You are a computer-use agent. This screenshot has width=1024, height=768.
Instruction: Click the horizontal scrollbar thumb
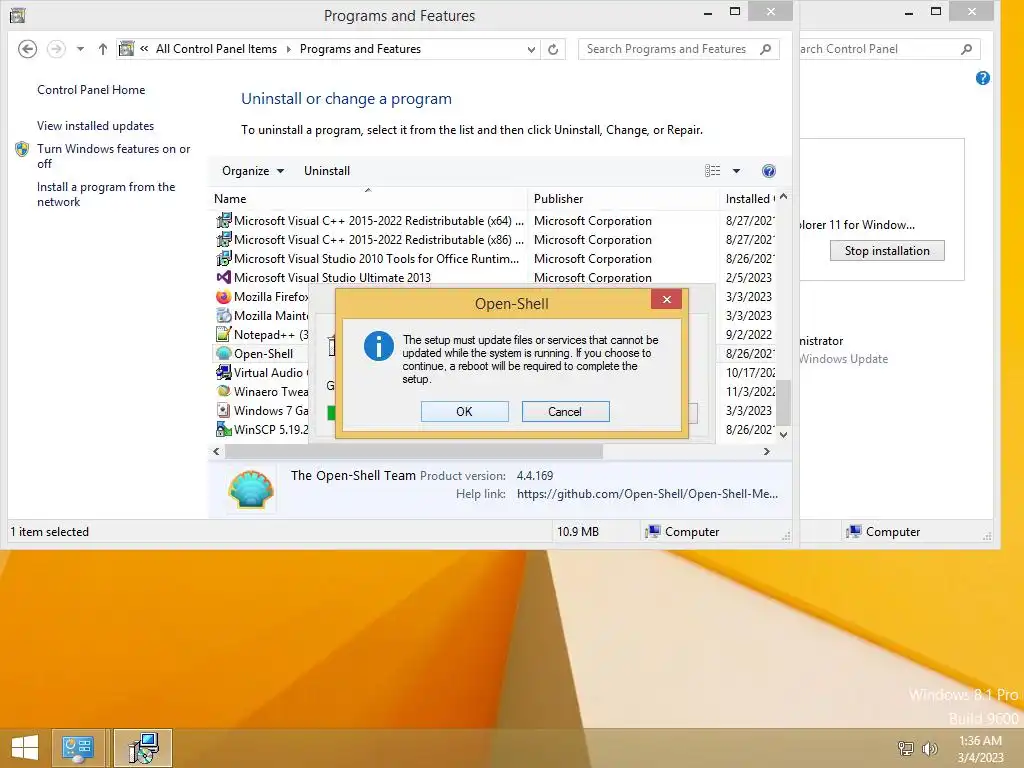(x=413, y=451)
